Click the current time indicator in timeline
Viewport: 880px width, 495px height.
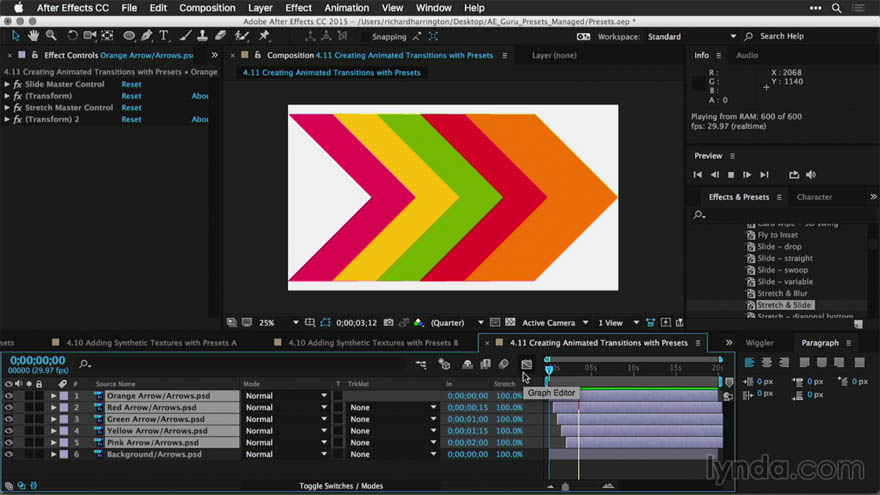(x=549, y=369)
